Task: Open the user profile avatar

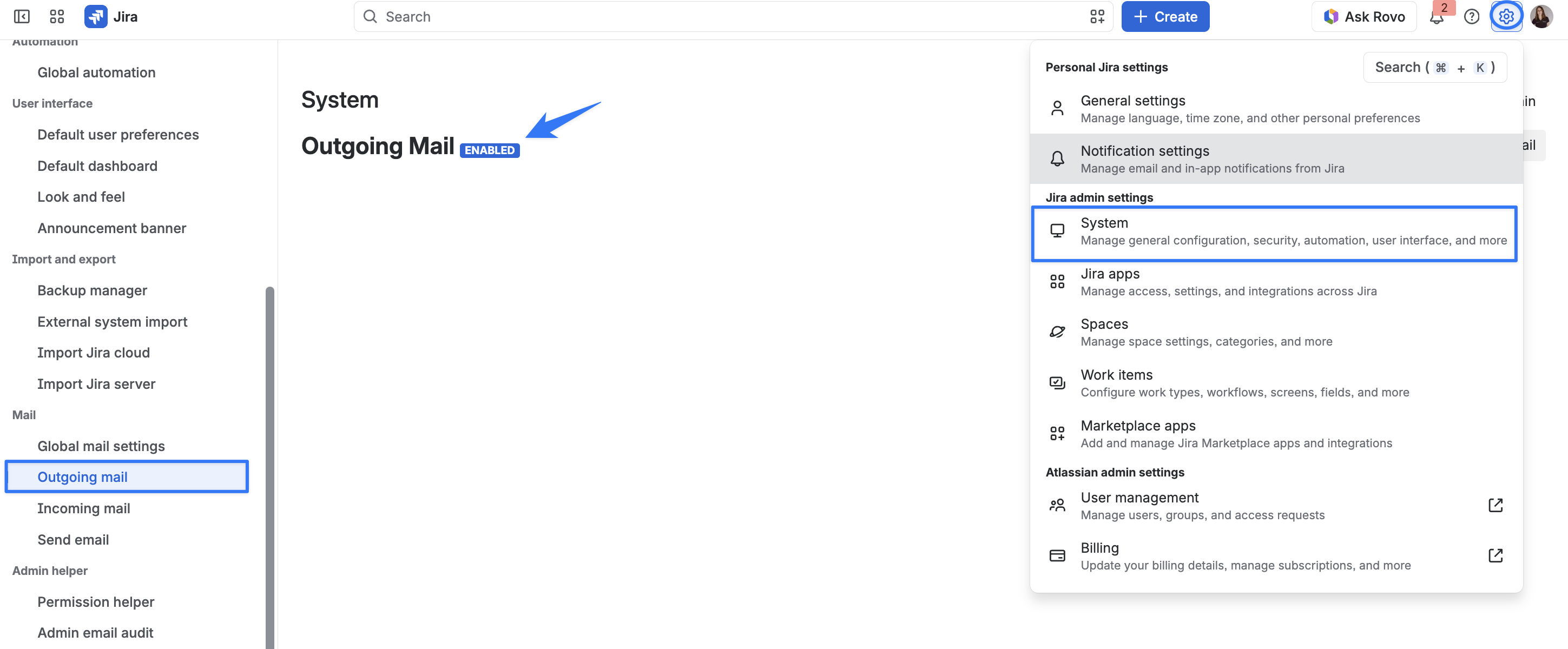Action: (x=1541, y=16)
